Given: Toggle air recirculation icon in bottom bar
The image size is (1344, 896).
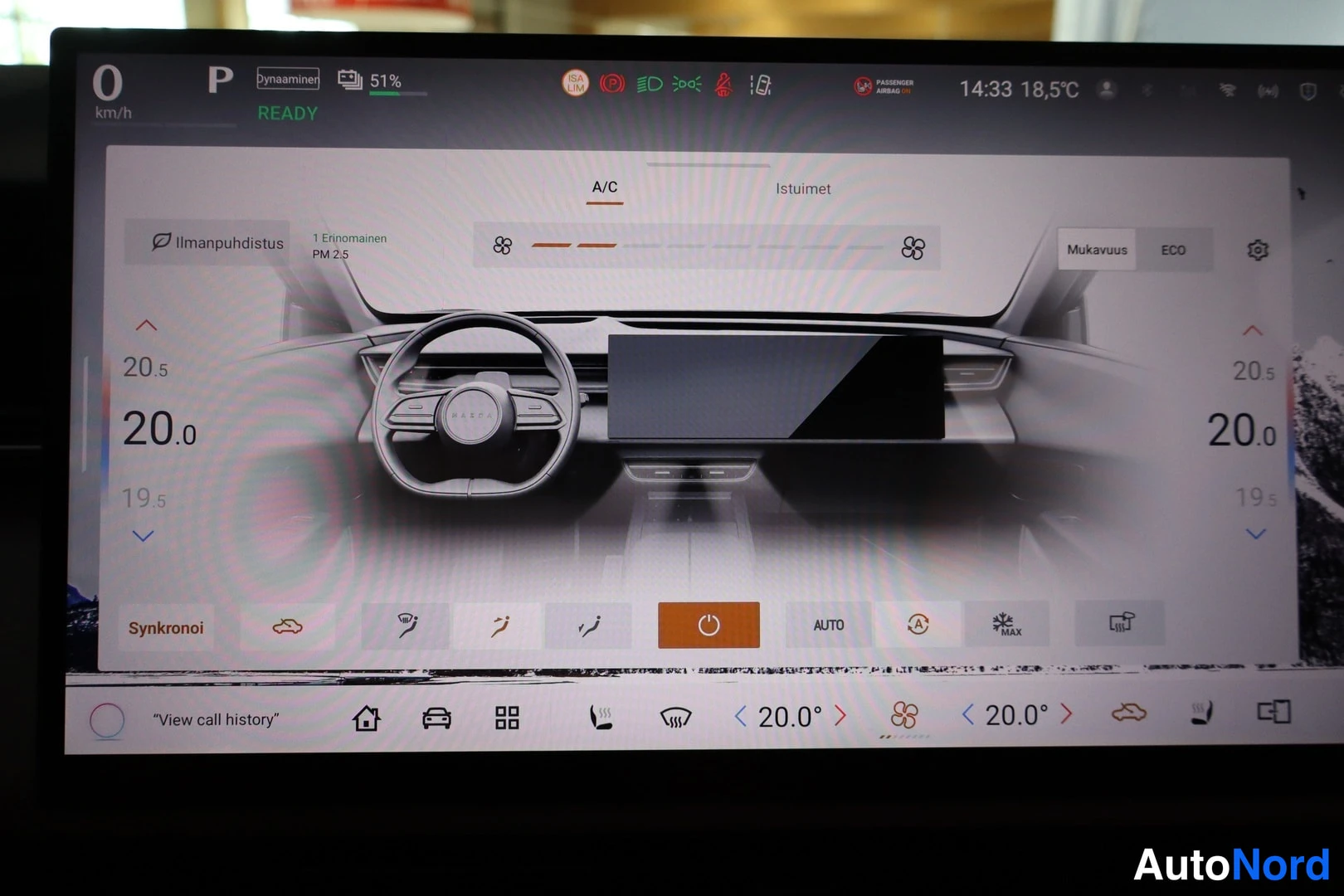Looking at the screenshot, I should tap(1128, 713).
